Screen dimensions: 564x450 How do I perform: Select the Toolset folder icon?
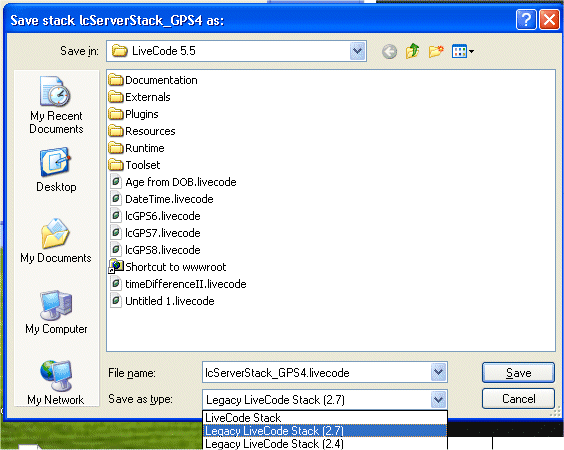(x=116, y=165)
